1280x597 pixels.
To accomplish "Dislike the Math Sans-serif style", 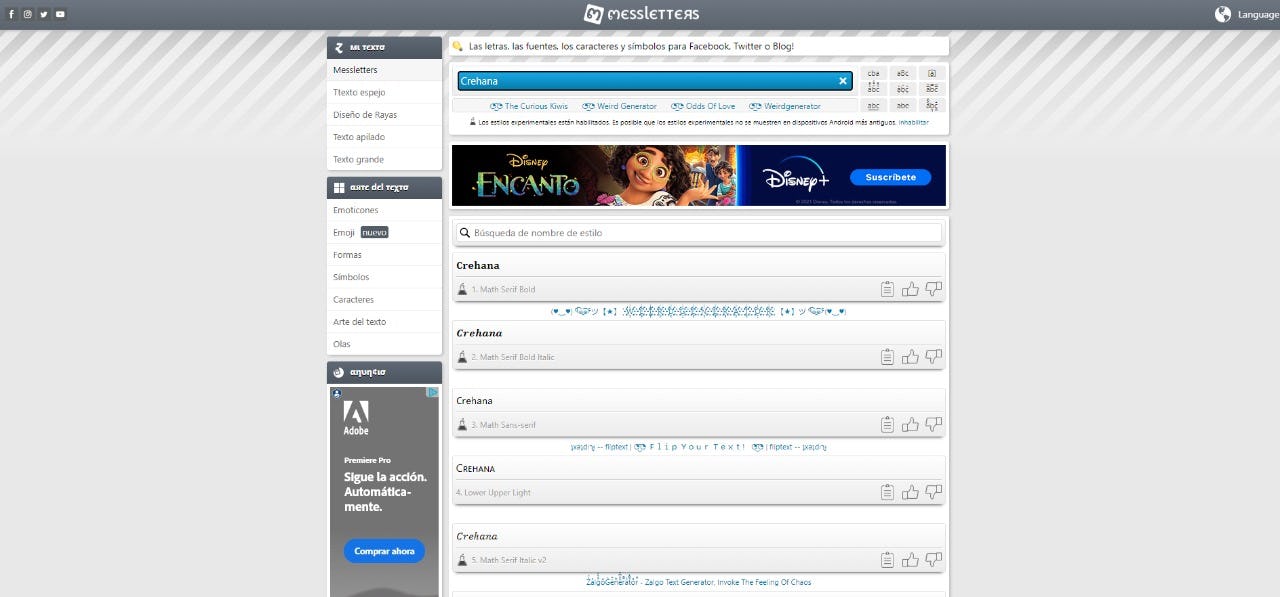I will (933, 425).
